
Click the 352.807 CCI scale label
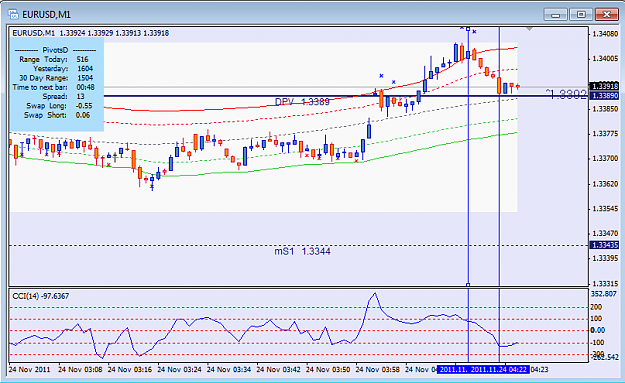click(603, 294)
